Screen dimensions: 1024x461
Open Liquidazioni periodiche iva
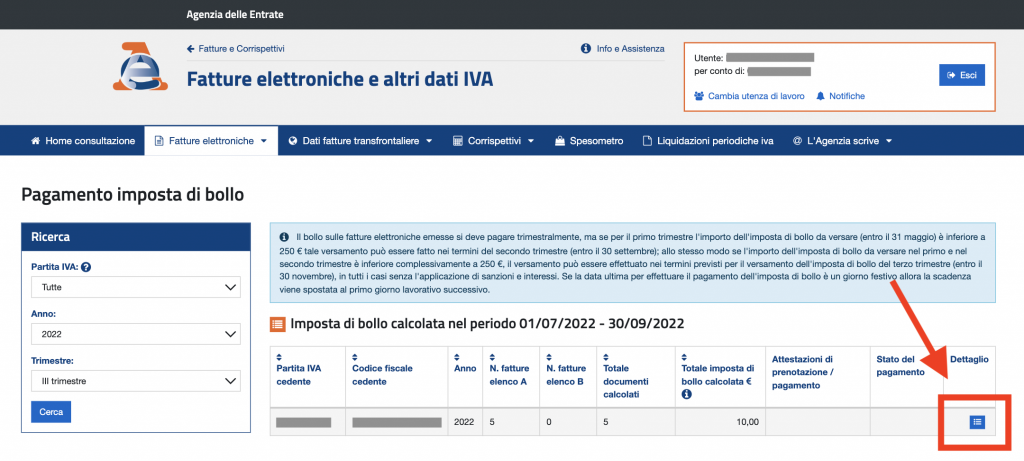[708, 140]
